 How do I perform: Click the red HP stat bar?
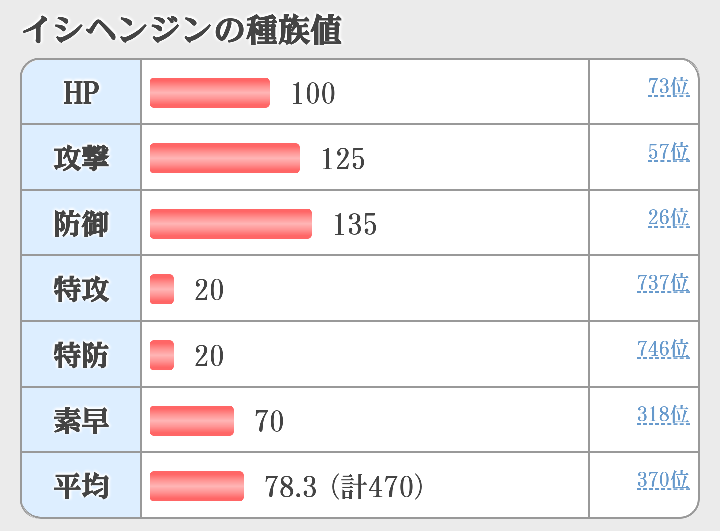(x=210, y=93)
